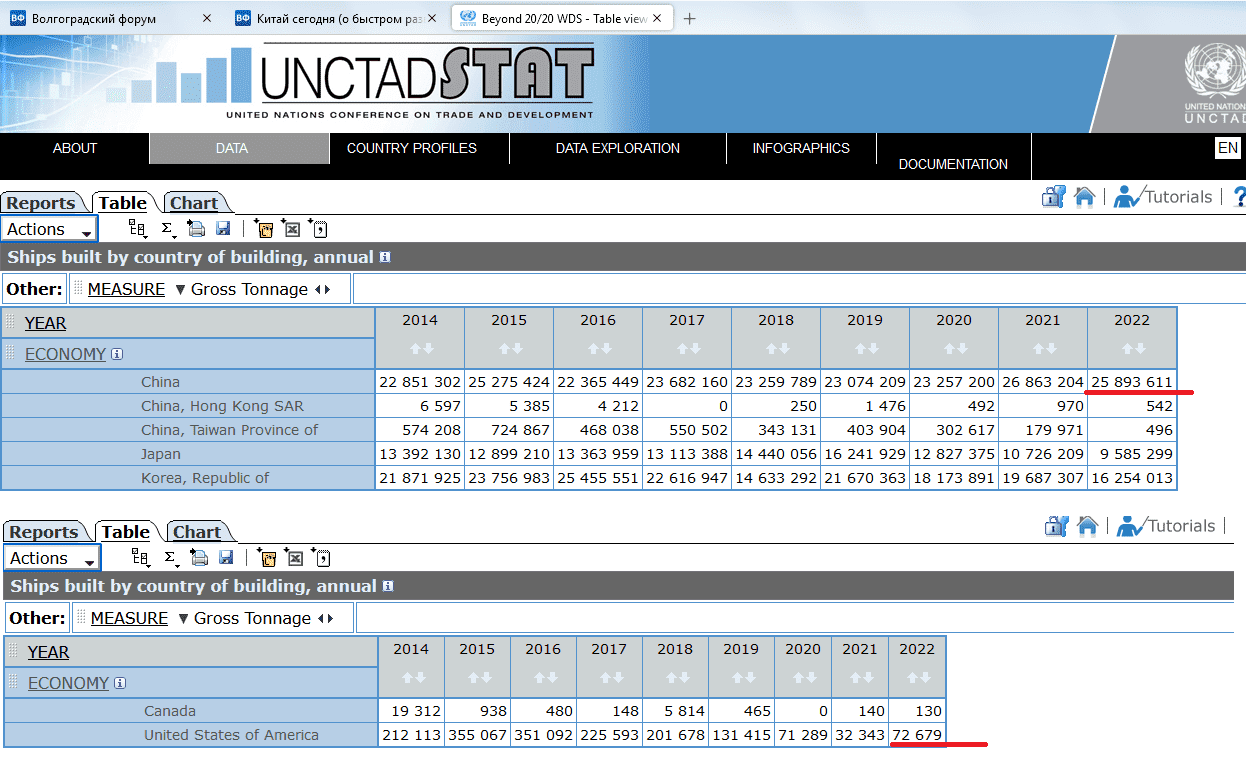Screen dimensions: 1246x764
Task: Go home via house icon above Canada table
Action: tap(1088, 526)
